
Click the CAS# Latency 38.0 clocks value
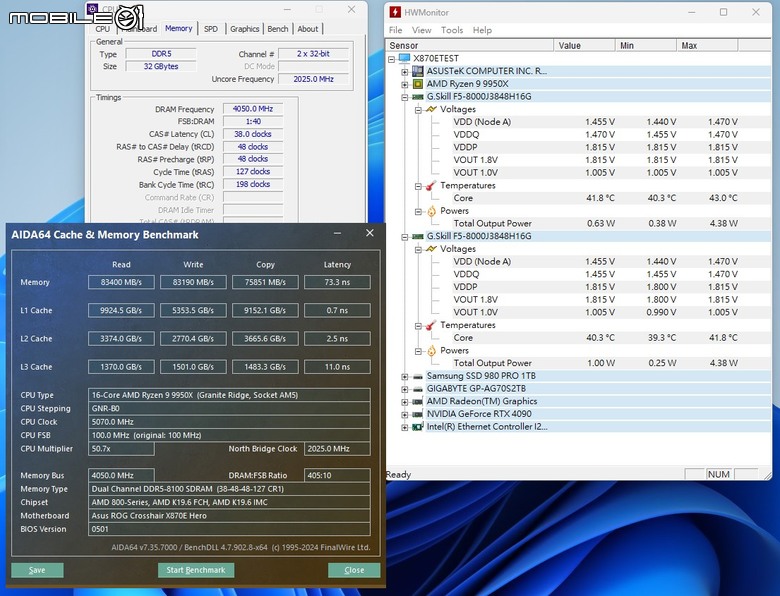[x=253, y=134]
